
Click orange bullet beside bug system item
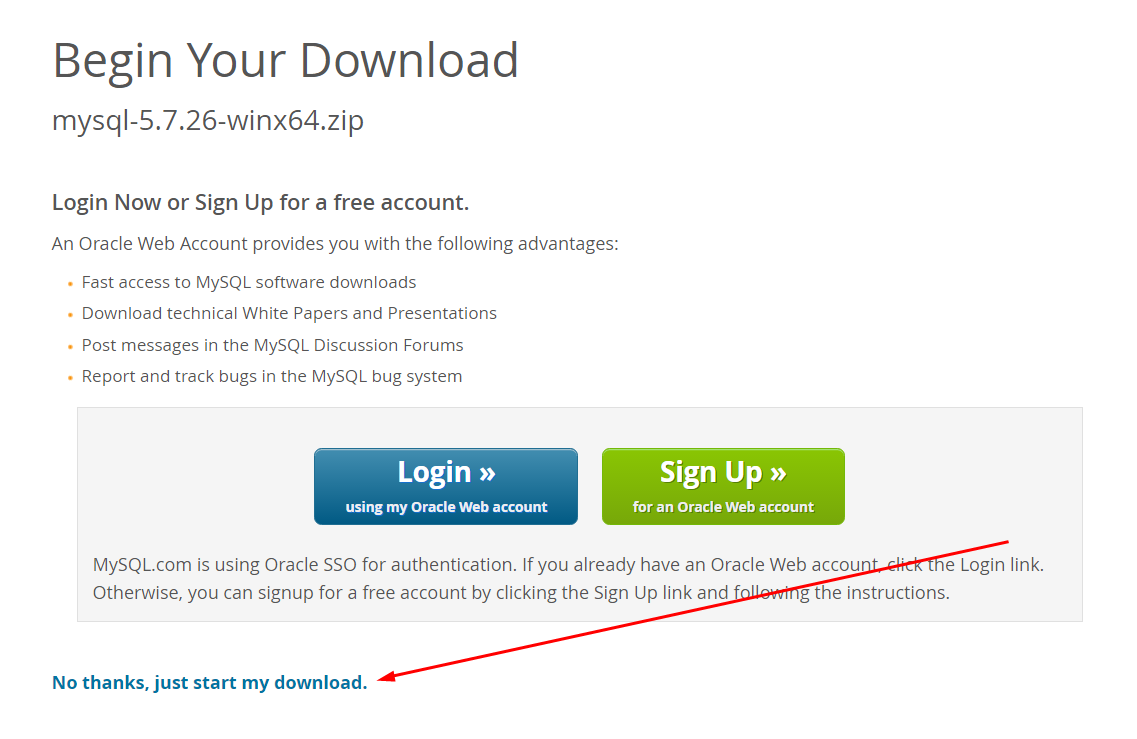pos(70,378)
